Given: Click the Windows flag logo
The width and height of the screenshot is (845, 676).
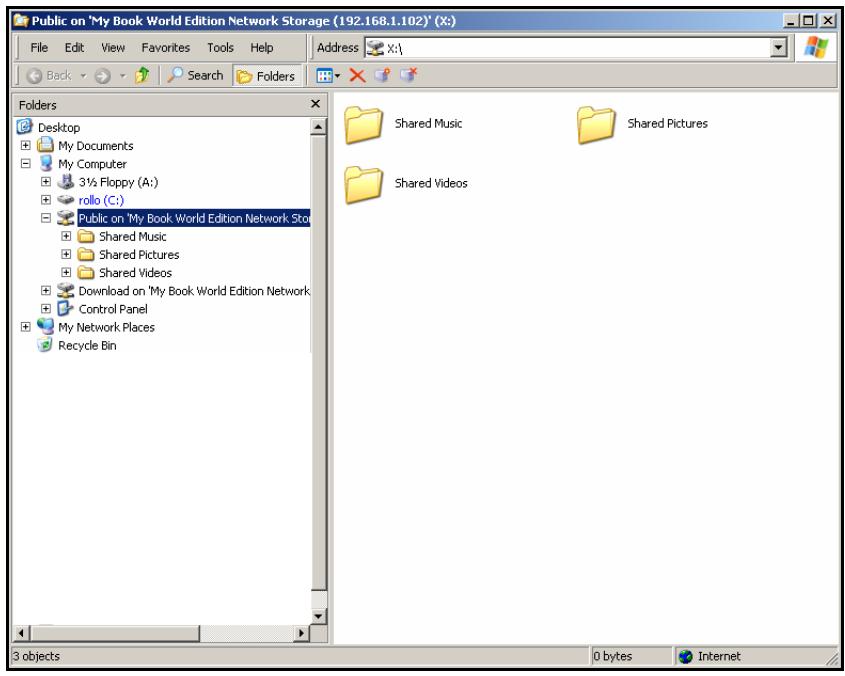Looking at the screenshot, I should click(x=816, y=48).
